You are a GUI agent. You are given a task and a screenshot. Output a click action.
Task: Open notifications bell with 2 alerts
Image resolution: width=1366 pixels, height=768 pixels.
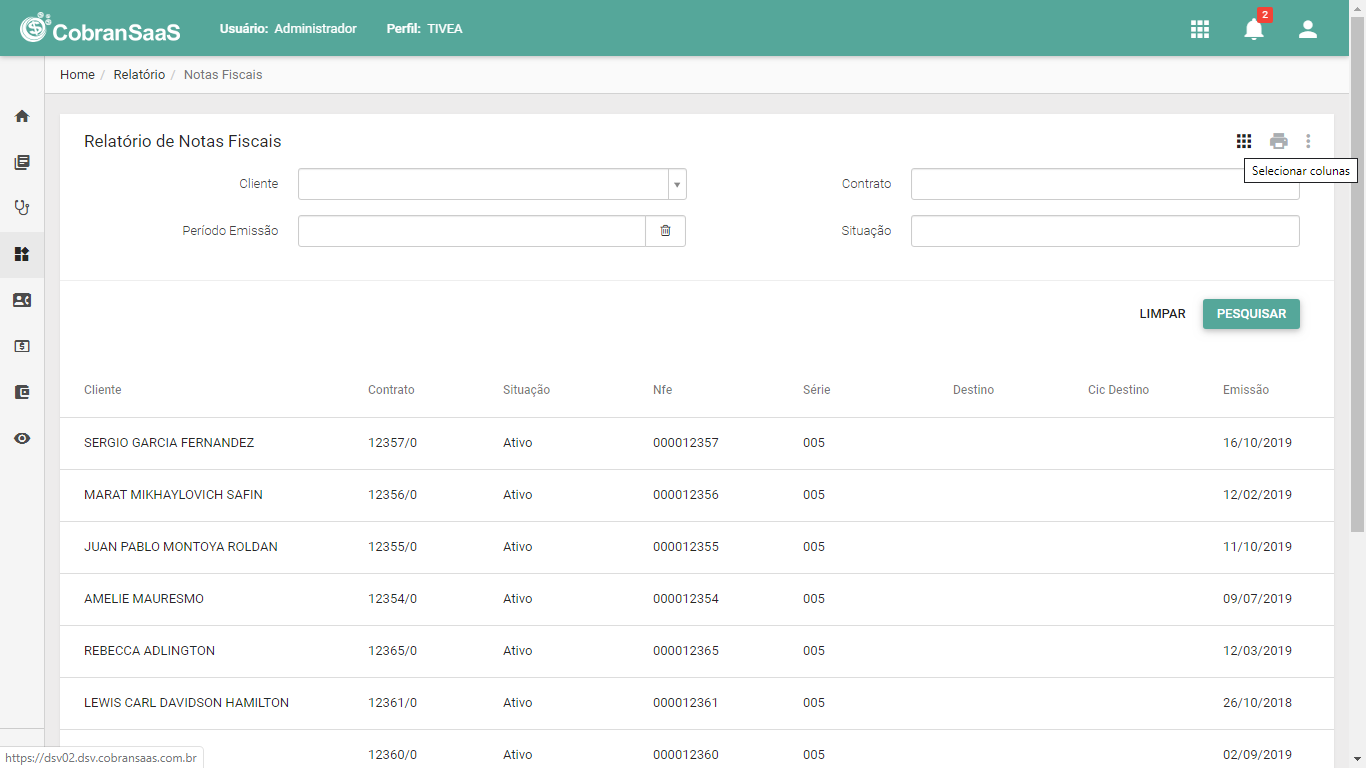click(x=1254, y=28)
